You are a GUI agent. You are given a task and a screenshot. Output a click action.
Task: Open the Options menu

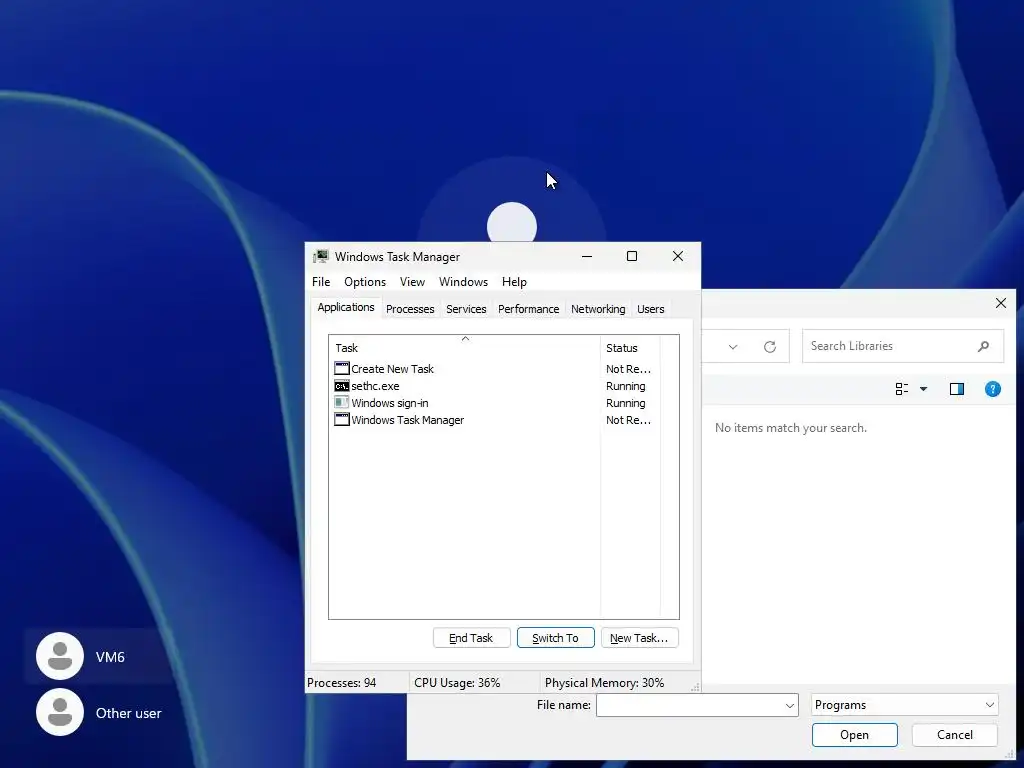pos(365,281)
